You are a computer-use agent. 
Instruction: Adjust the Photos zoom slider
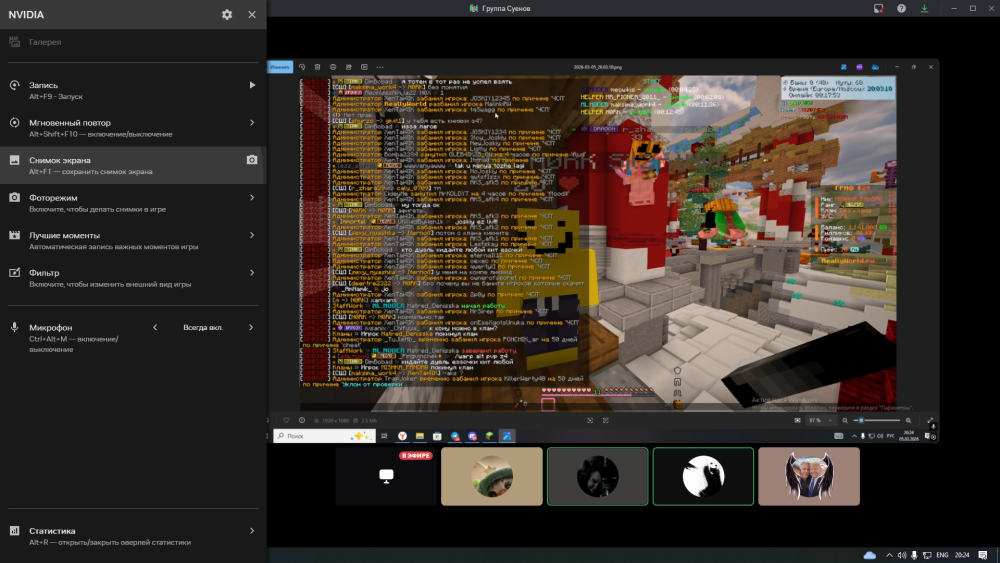tap(878, 420)
